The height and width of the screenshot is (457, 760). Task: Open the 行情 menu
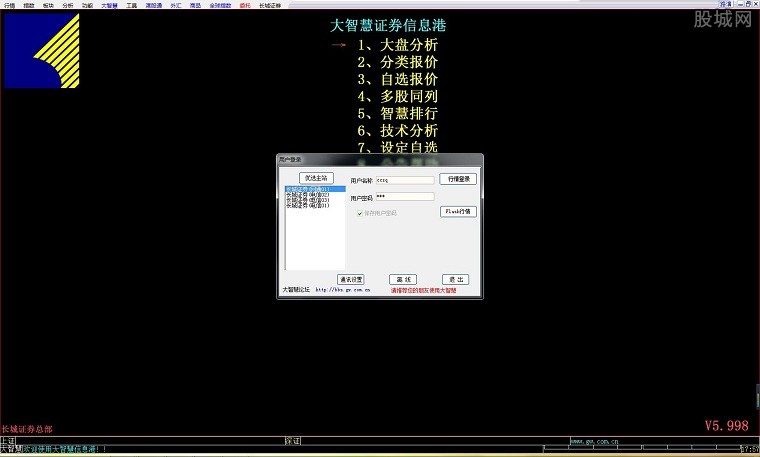click(9, 5)
